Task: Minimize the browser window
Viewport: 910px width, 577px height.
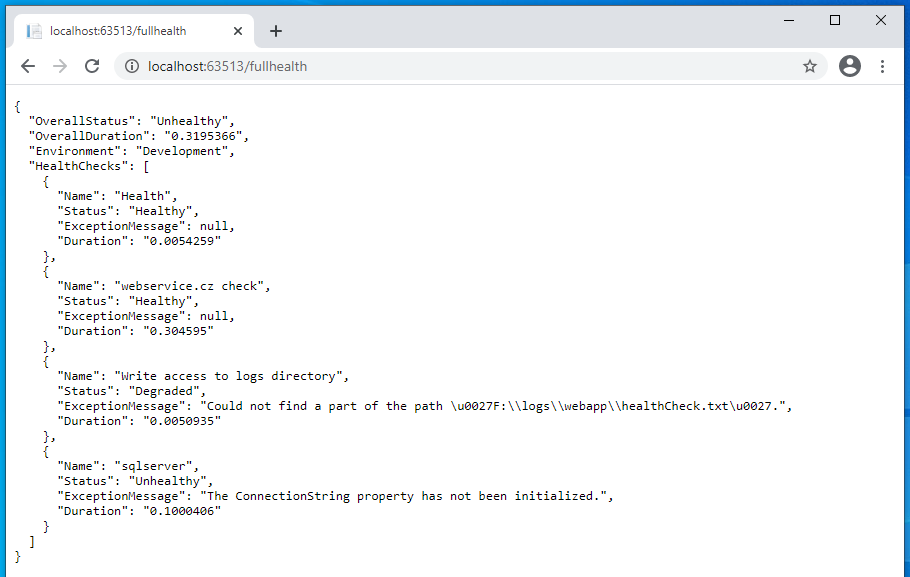Action: pos(789,20)
